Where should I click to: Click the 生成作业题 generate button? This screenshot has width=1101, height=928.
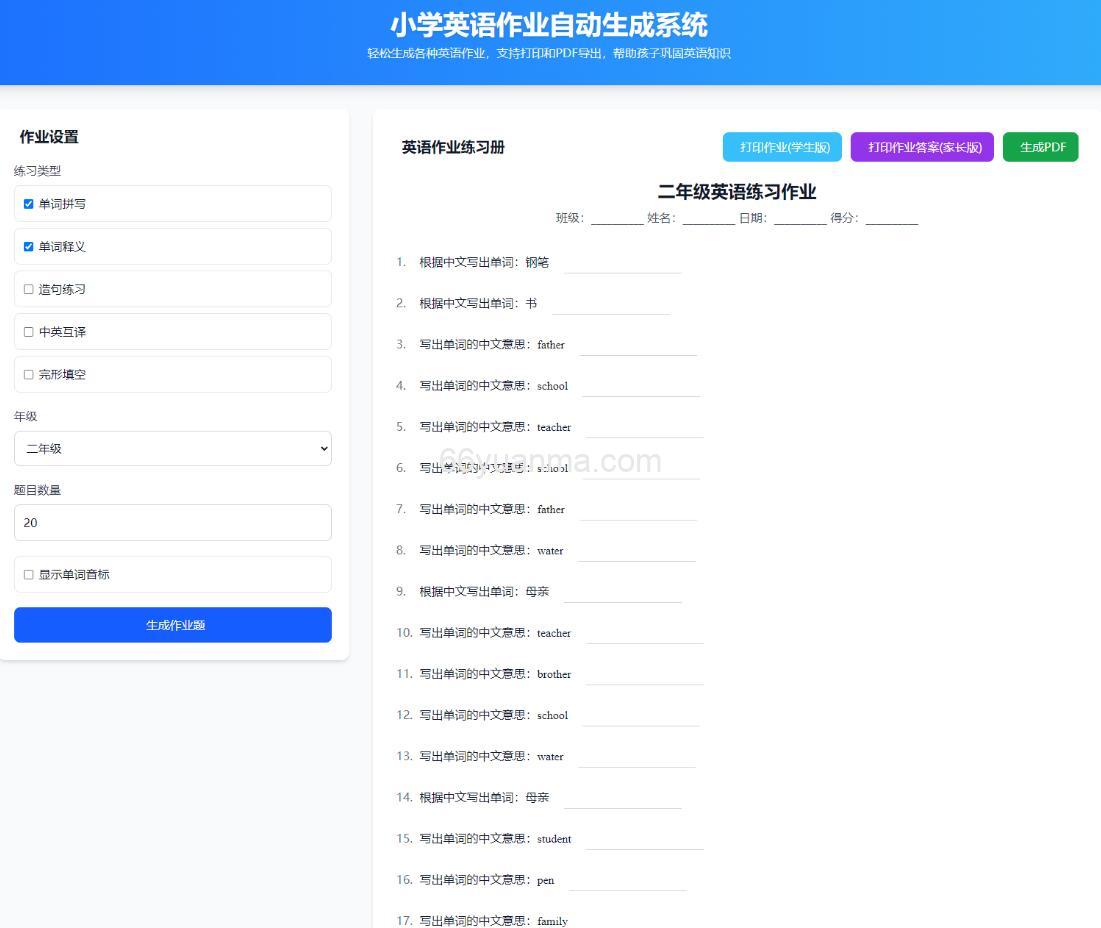(x=172, y=624)
